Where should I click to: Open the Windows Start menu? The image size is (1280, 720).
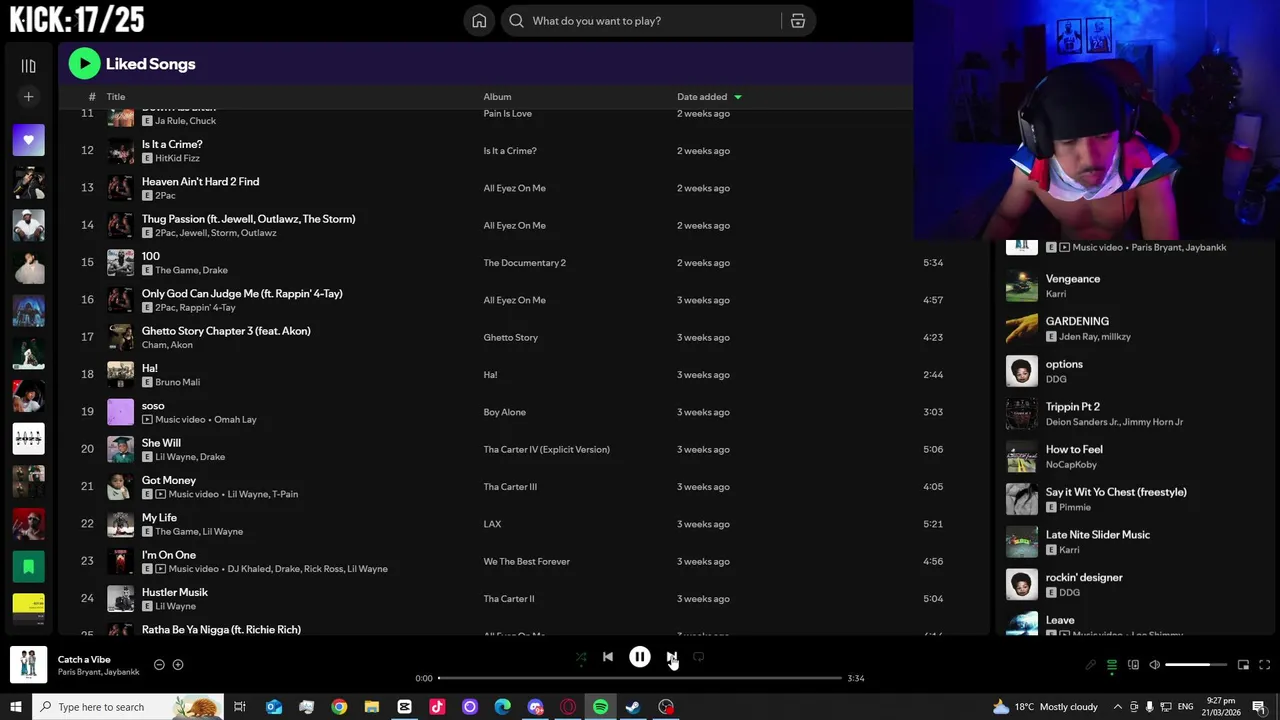pyautogui.click(x=15, y=707)
